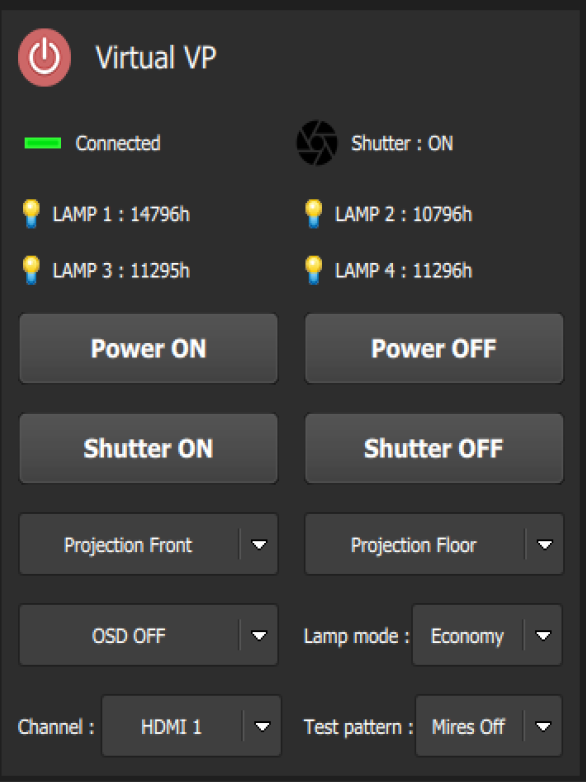Image resolution: width=586 pixels, height=784 pixels.
Task: Click the Virtual VP title text
Action: click(x=156, y=58)
